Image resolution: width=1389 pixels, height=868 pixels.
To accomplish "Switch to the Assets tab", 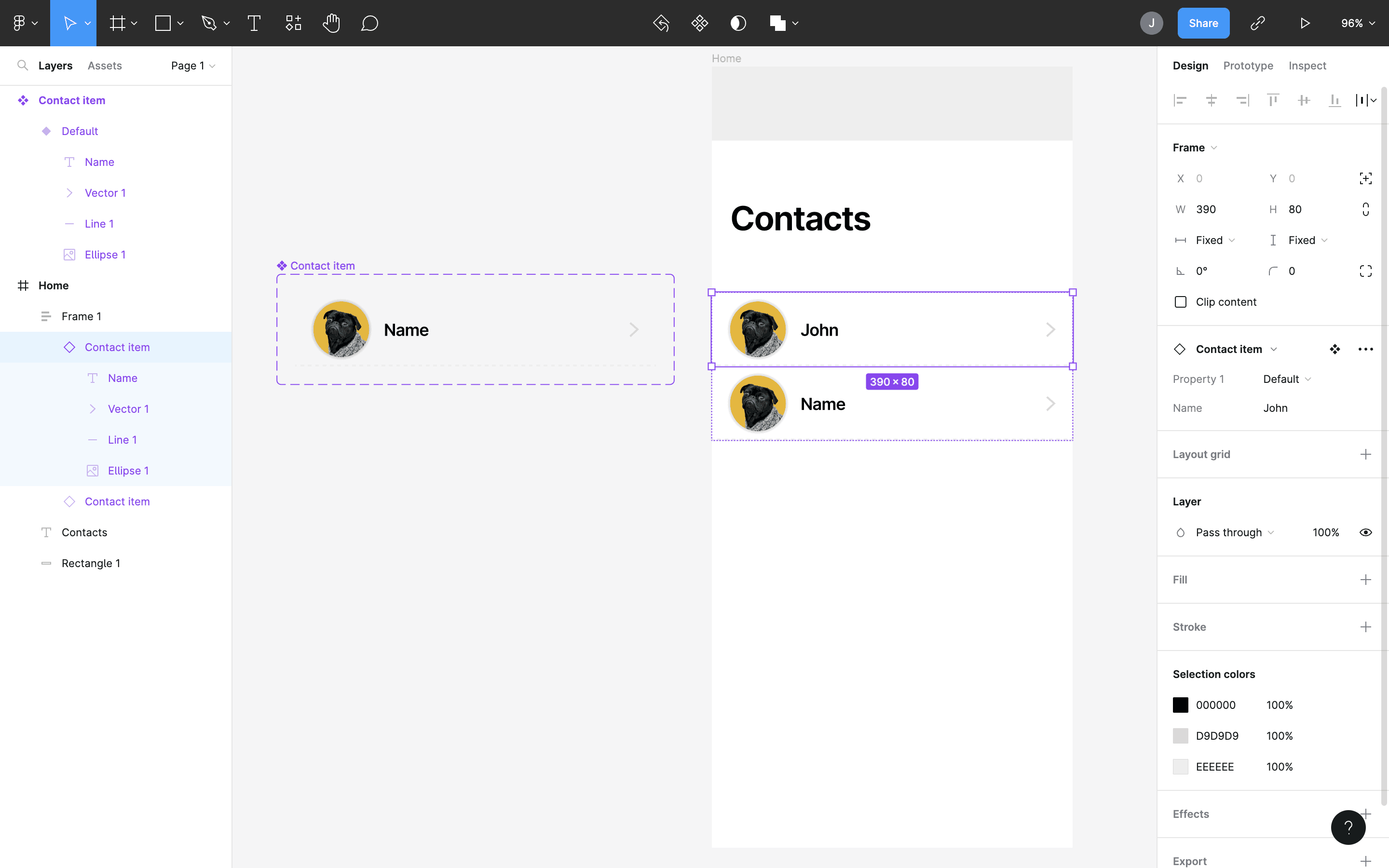I will click(105, 66).
